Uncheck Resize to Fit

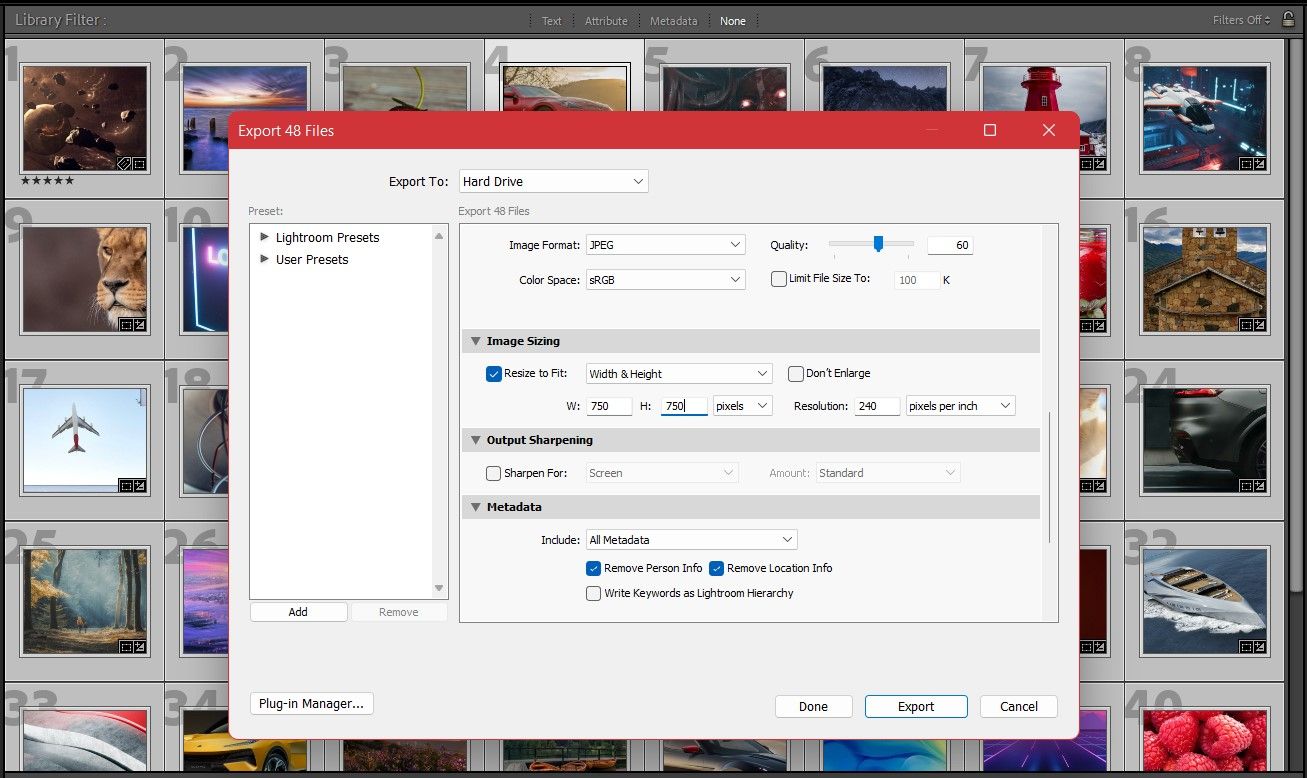(x=493, y=373)
